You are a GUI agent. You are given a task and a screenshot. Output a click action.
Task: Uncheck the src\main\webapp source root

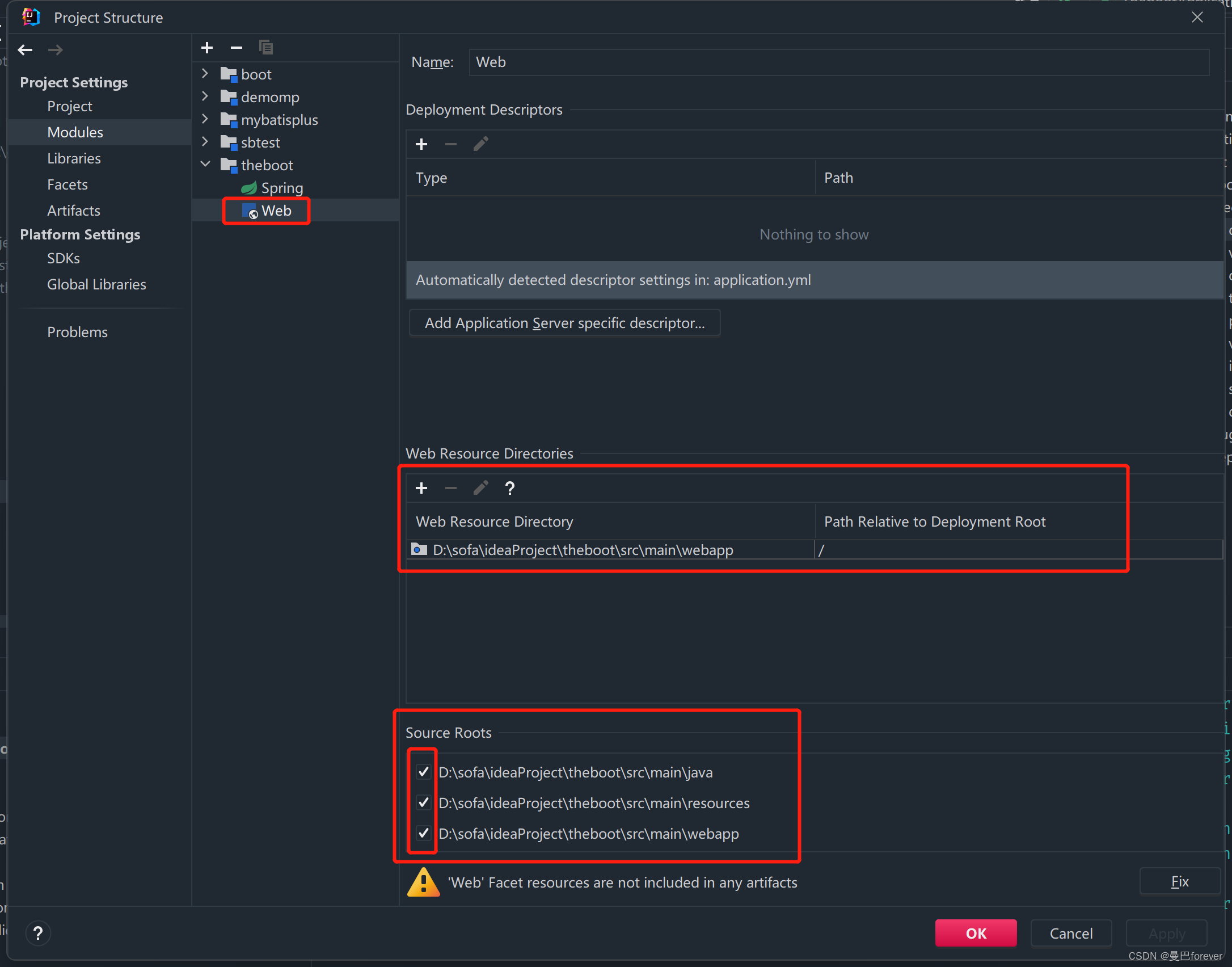pos(423,833)
